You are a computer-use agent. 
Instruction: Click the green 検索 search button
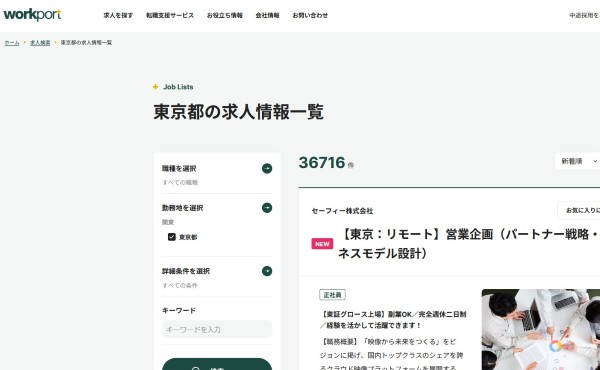point(217,364)
